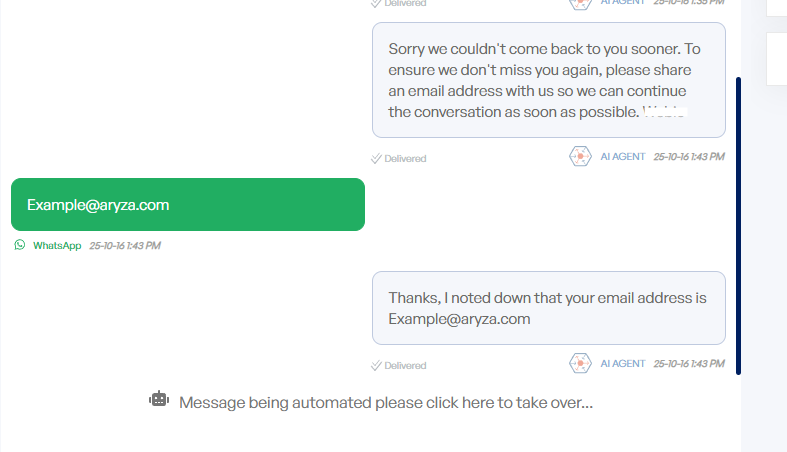Select the "Sorry we couldn't come back" message bubble

pyautogui.click(x=548, y=80)
